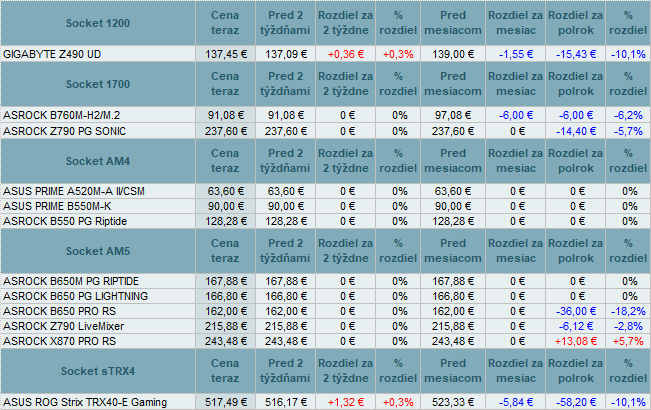Select the 137,45 € current price cell
Viewport: 651px width, 410px height.
click(x=225, y=54)
